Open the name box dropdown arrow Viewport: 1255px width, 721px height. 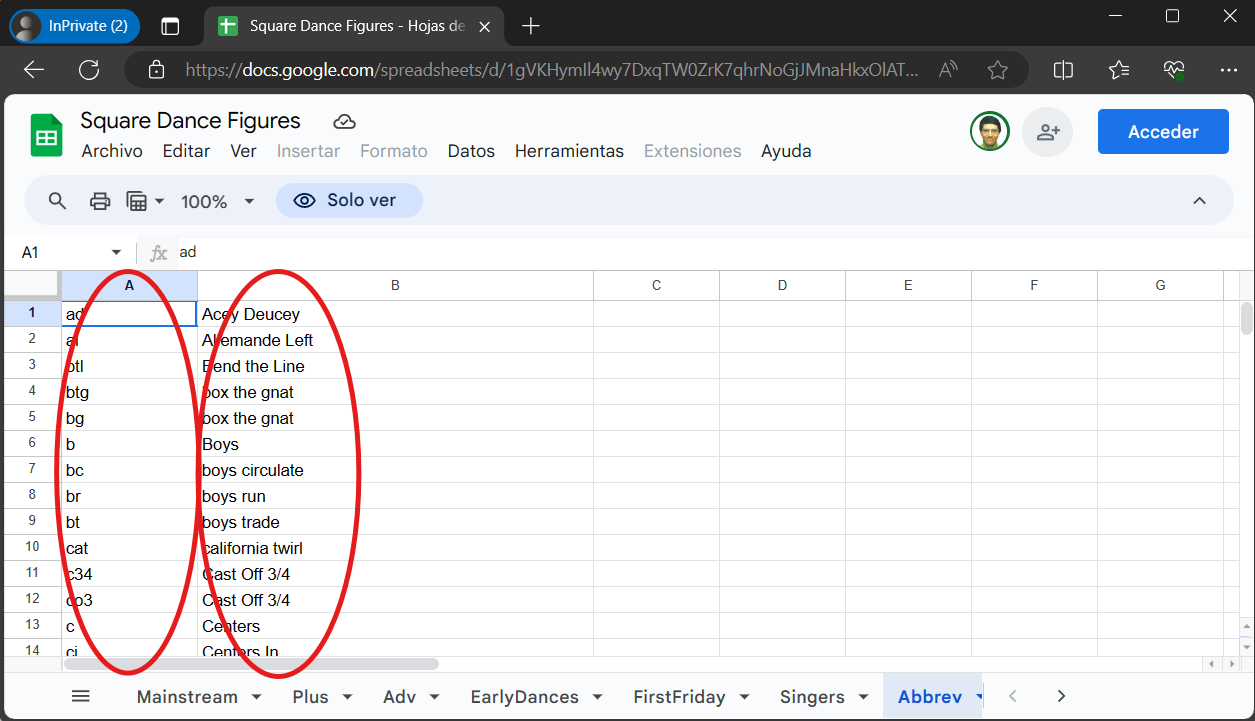tap(116, 253)
